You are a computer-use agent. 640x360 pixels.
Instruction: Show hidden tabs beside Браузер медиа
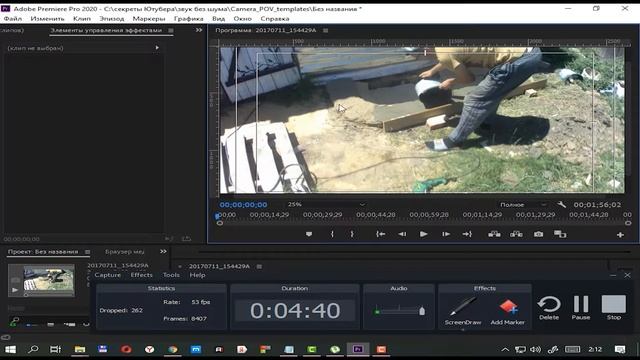pyautogui.click(x=163, y=251)
